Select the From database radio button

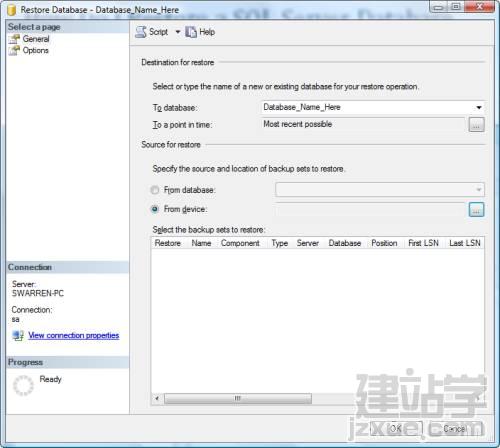[x=155, y=190]
